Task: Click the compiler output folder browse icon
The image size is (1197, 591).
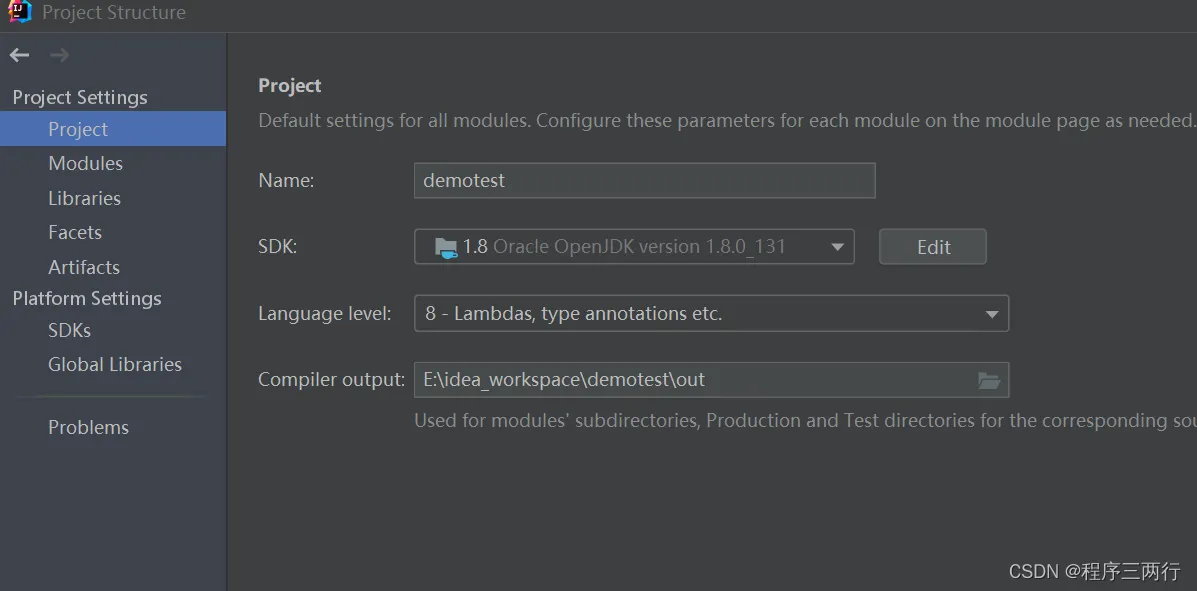Action: tap(989, 380)
